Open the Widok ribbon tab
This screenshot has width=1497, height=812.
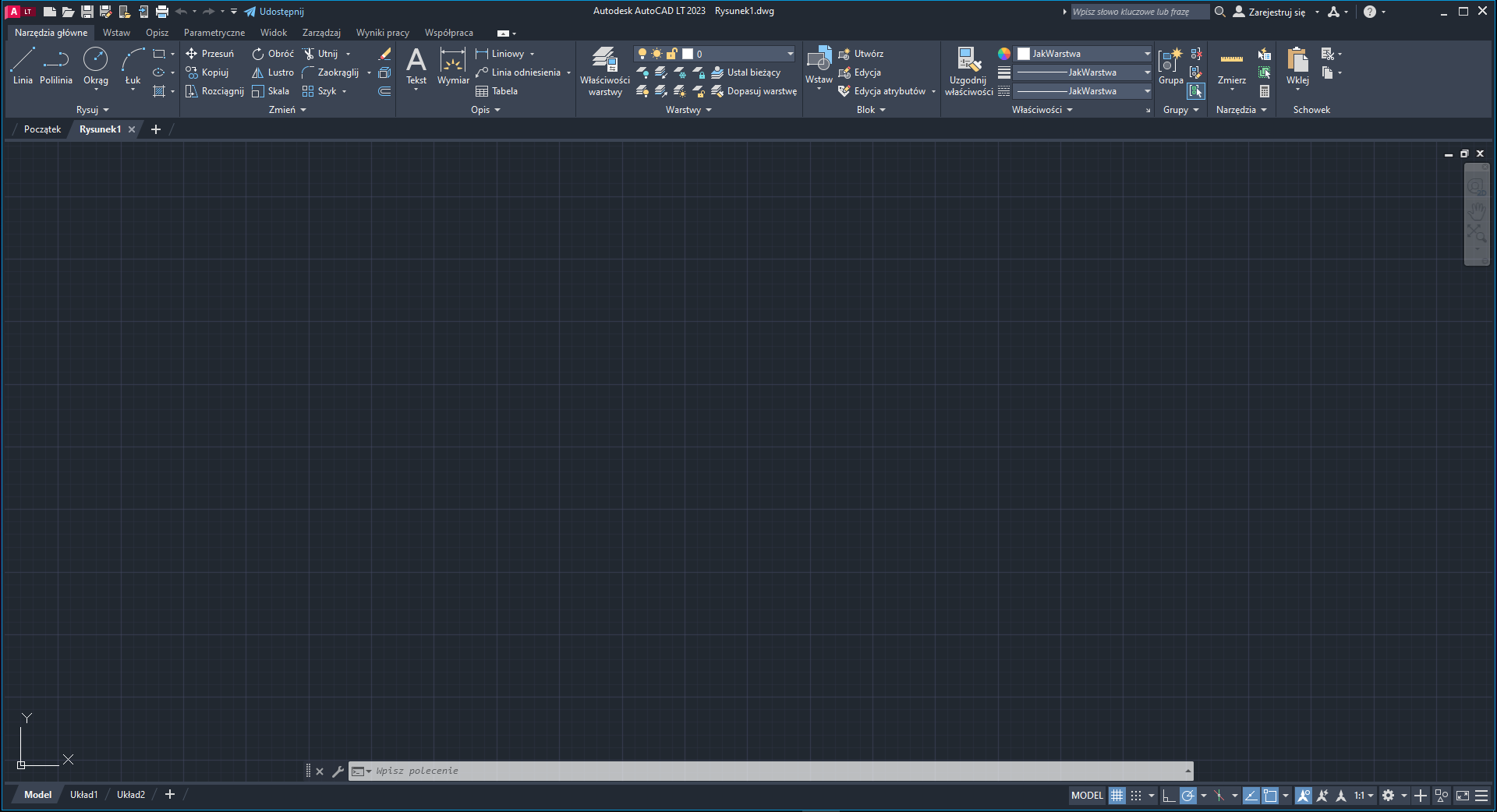coord(274,33)
